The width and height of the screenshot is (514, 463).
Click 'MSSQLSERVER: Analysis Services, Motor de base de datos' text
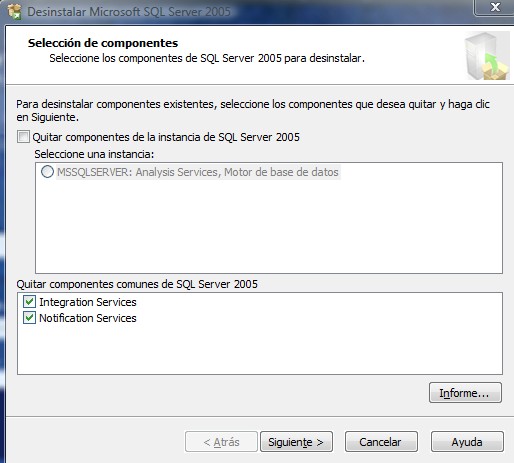[198, 172]
